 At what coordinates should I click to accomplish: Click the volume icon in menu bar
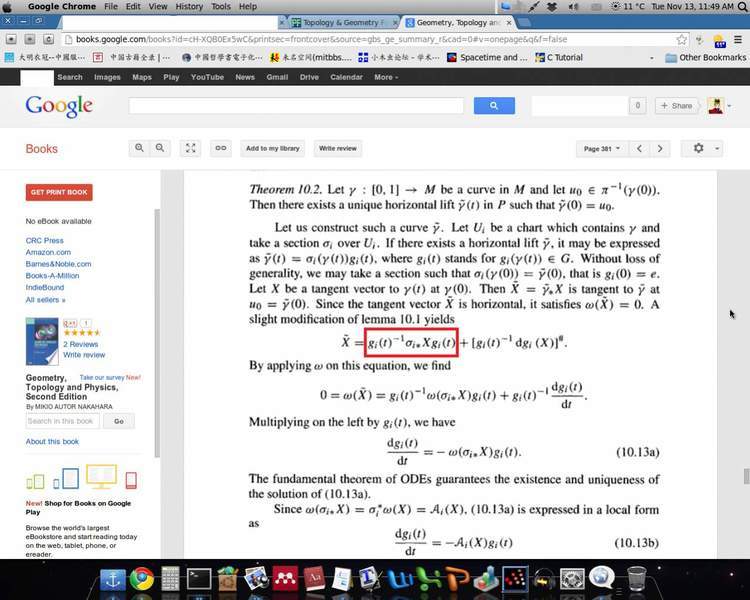574,6
